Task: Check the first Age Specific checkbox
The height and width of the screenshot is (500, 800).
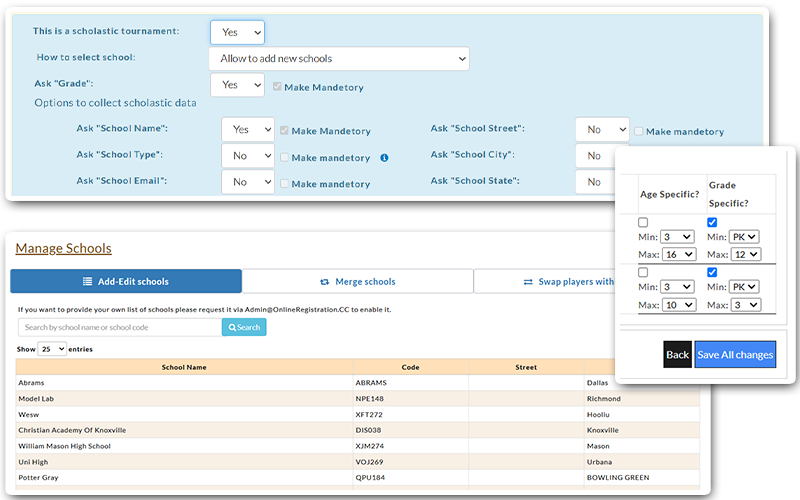Action: coord(643,222)
